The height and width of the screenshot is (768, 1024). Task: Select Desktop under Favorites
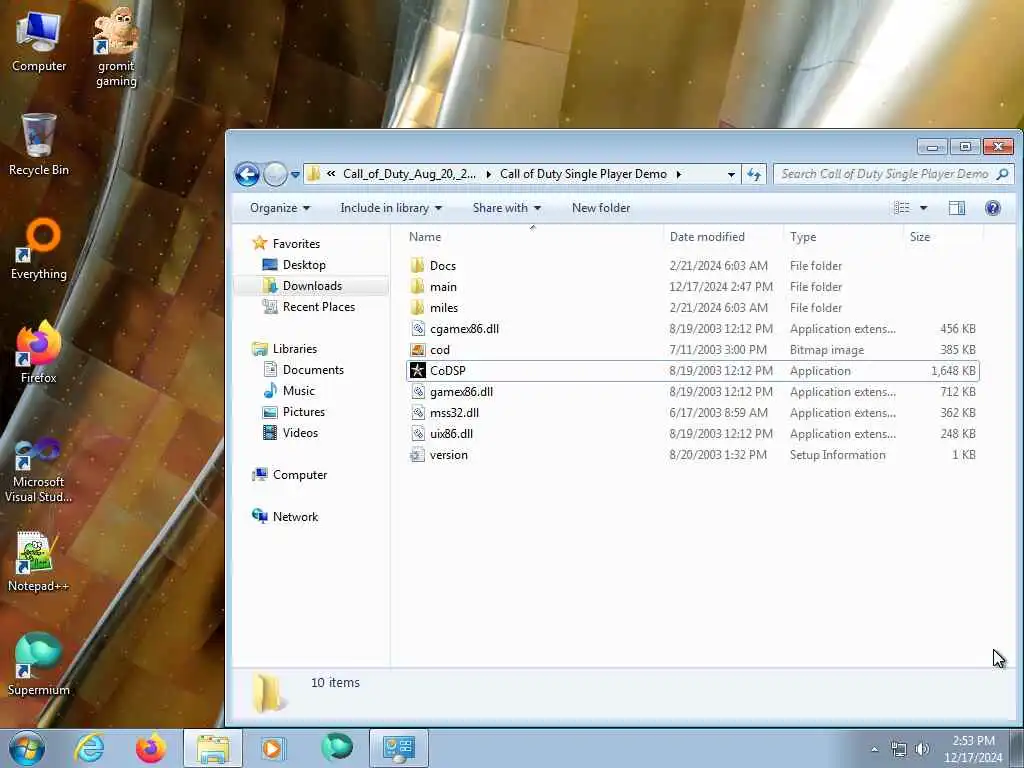pyautogui.click(x=304, y=264)
